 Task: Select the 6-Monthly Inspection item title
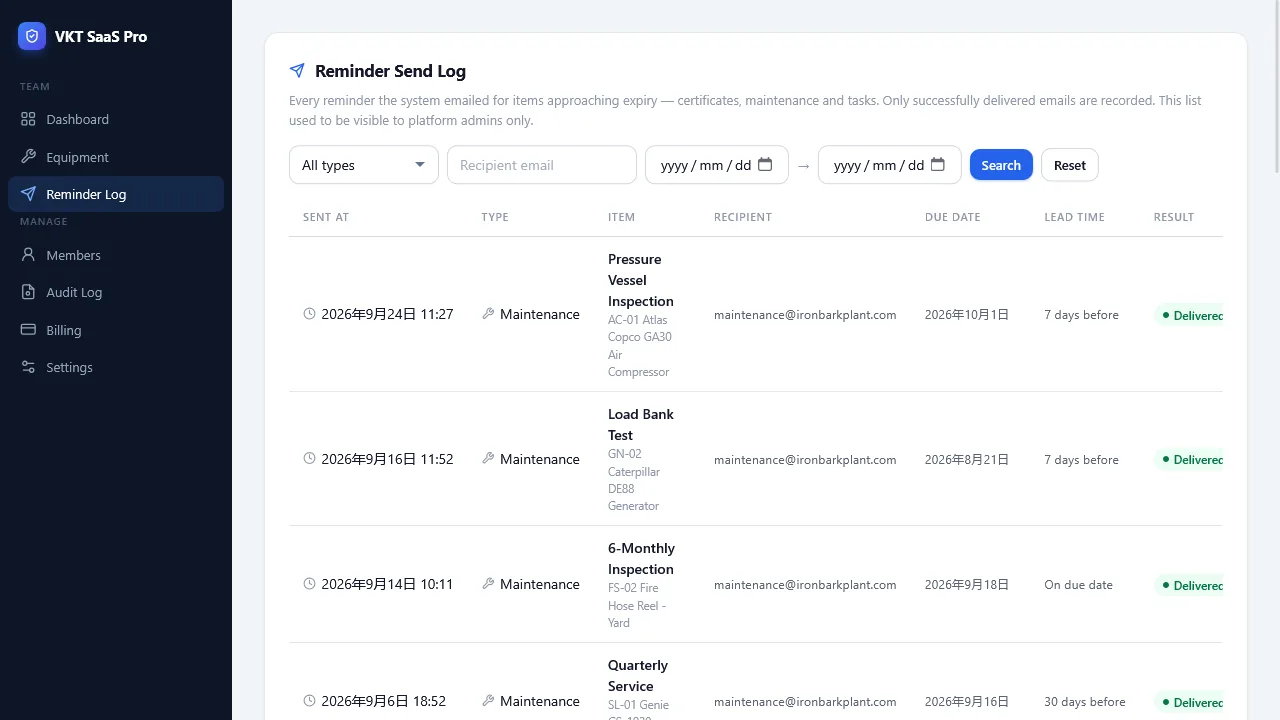[641, 559]
